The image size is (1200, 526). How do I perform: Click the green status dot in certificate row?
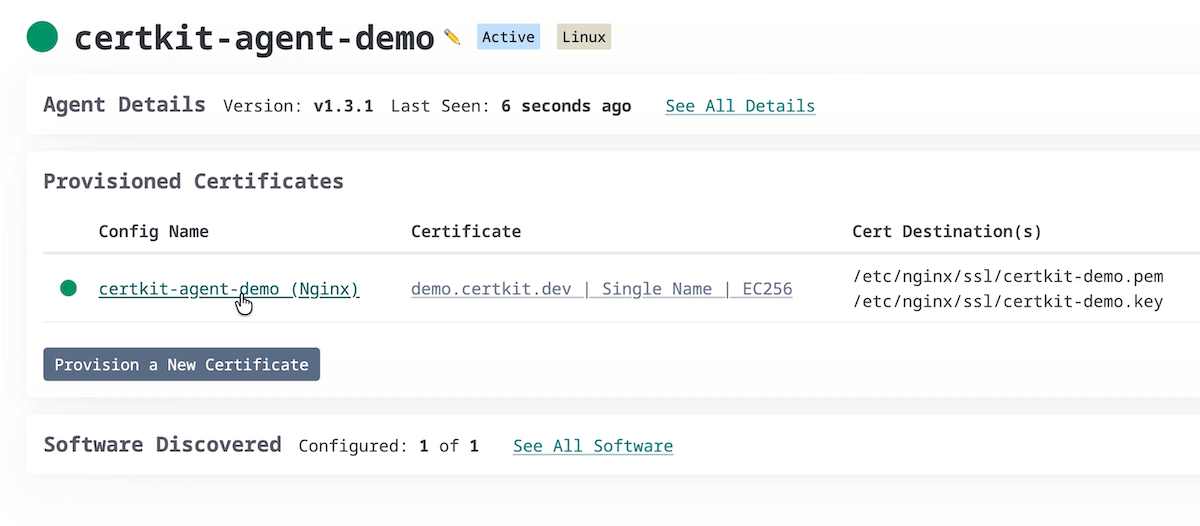click(x=68, y=288)
